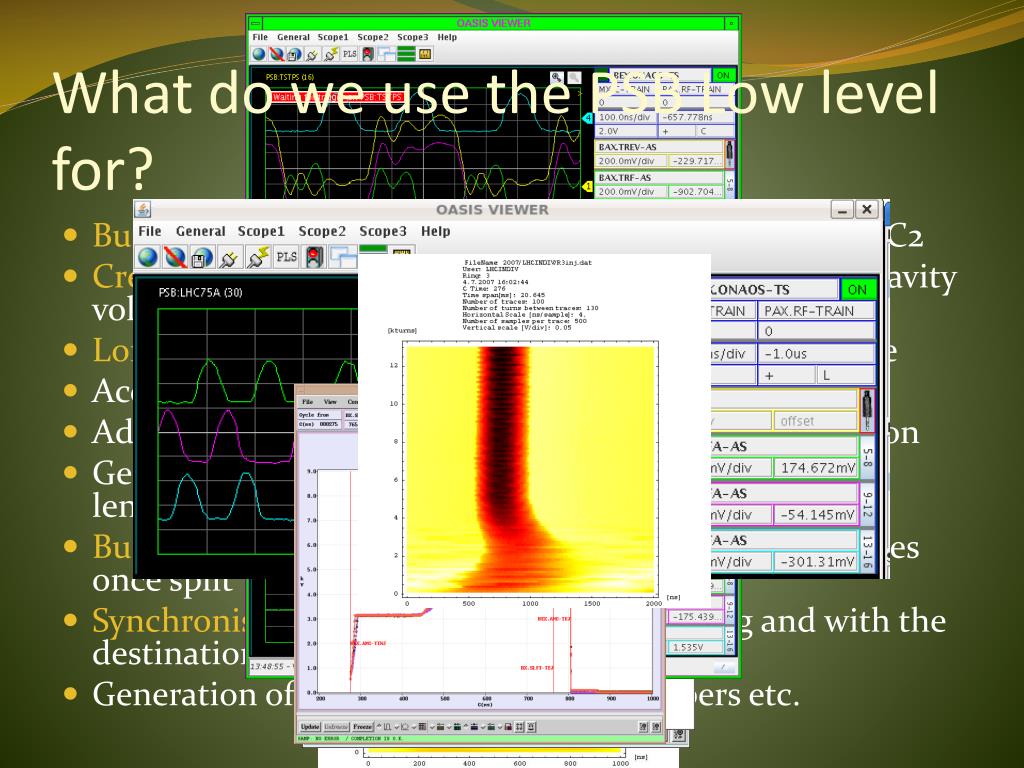1024x768 pixels.
Task: Click Update button in plot window
Action: click(x=310, y=726)
